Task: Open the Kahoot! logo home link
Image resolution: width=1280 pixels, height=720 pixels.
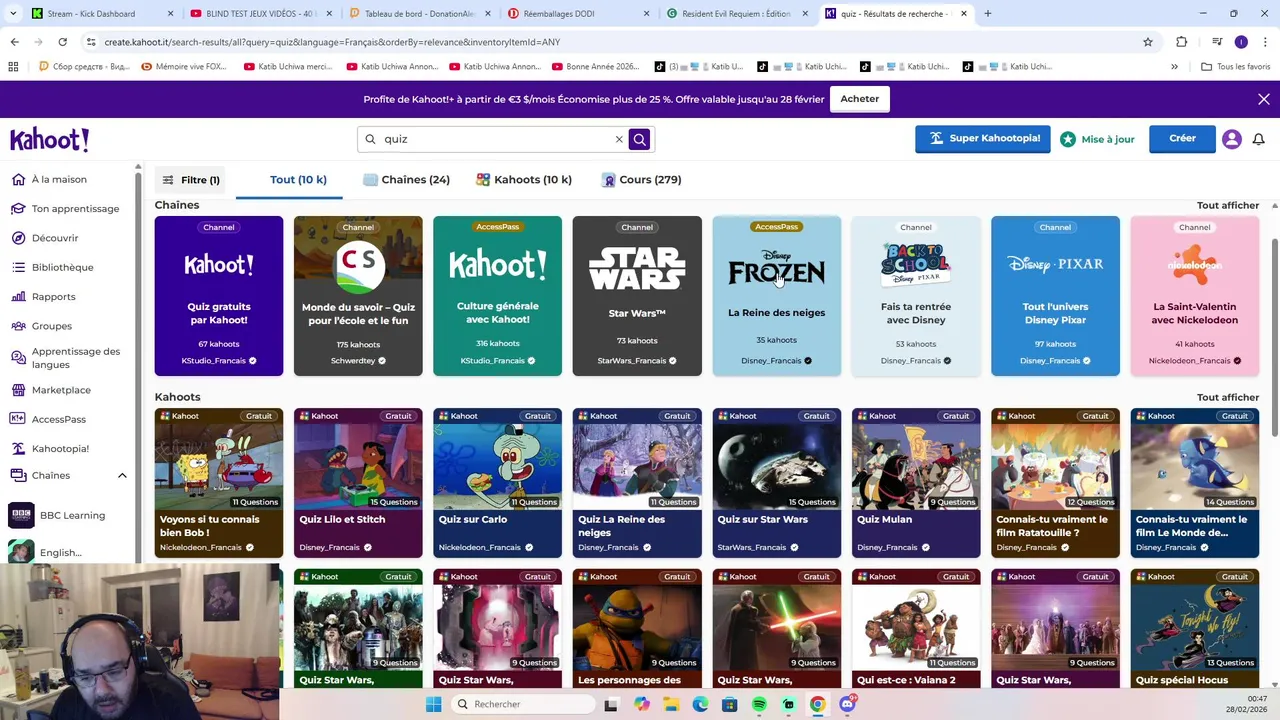Action: tap(50, 139)
